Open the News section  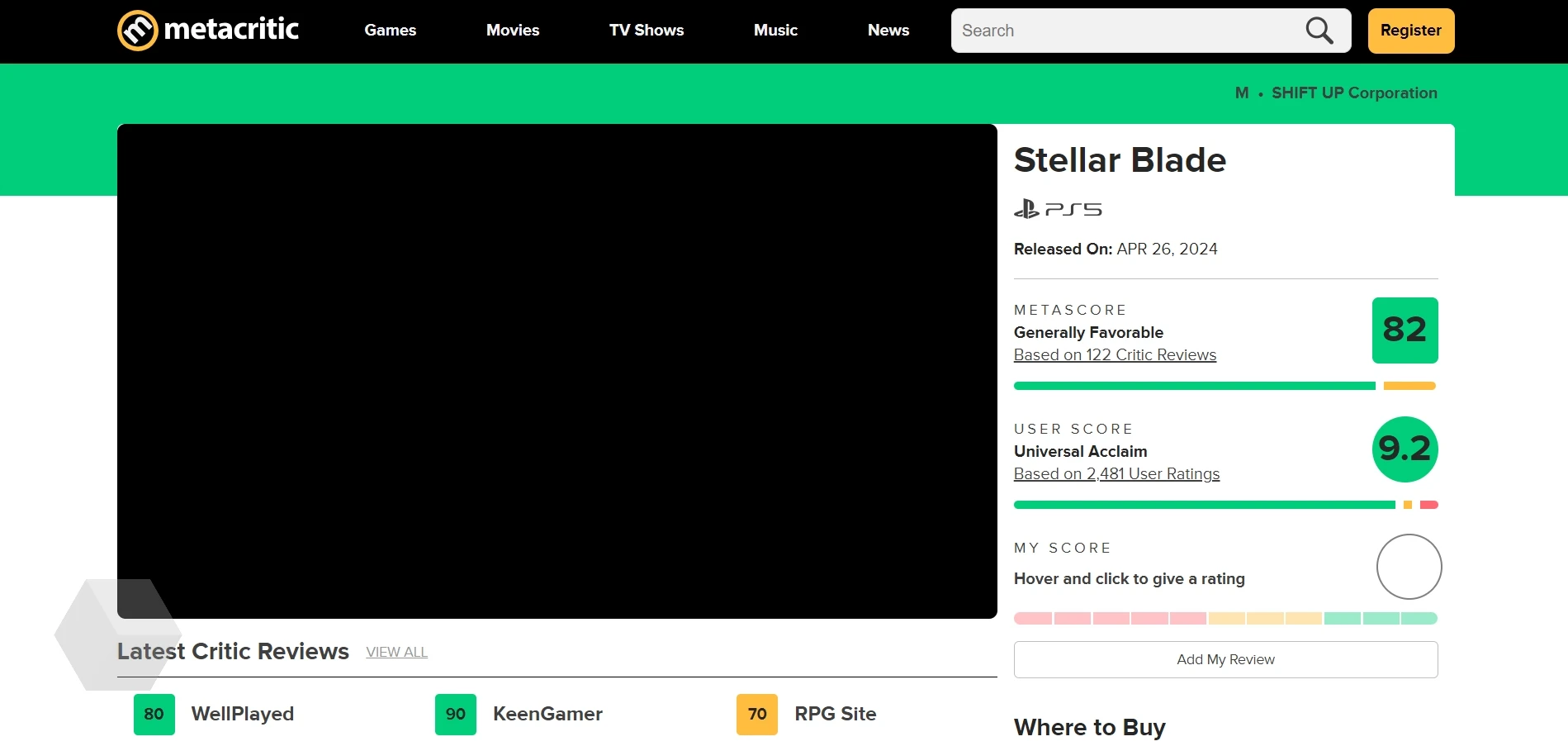click(888, 31)
